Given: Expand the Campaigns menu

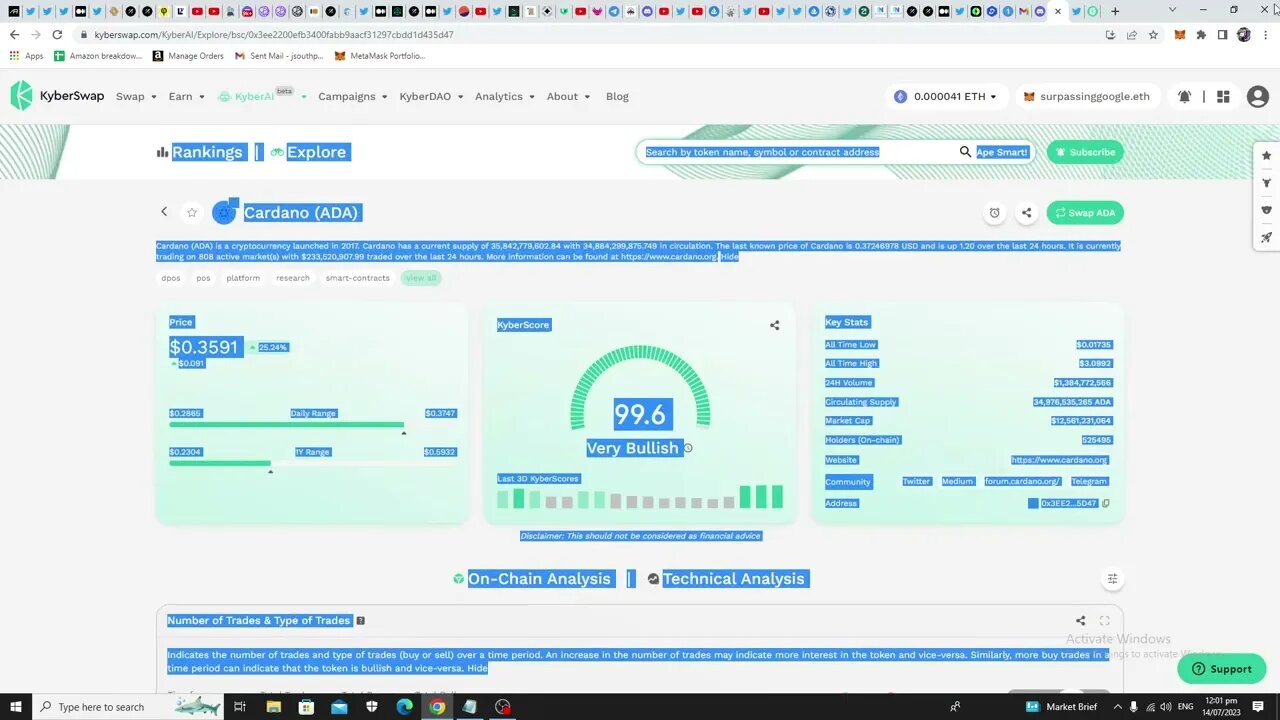Looking at the screenshot, I should [352, 96].
